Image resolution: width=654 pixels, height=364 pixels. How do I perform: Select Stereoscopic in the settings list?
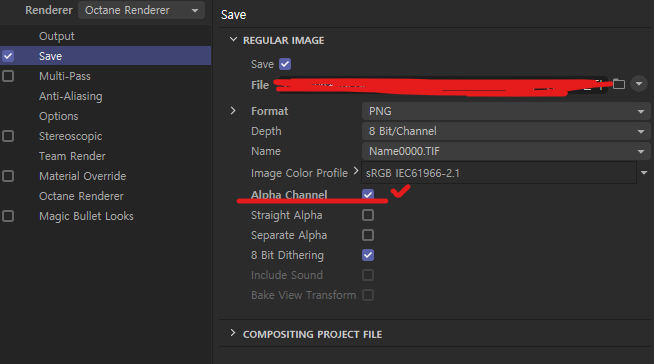[70, 136]
